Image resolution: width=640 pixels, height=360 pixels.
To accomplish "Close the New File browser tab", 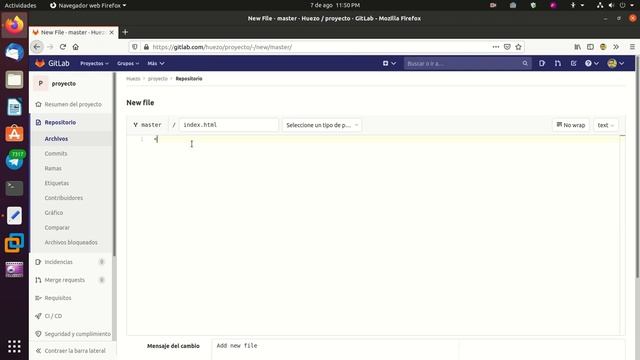I will (111, 32).
